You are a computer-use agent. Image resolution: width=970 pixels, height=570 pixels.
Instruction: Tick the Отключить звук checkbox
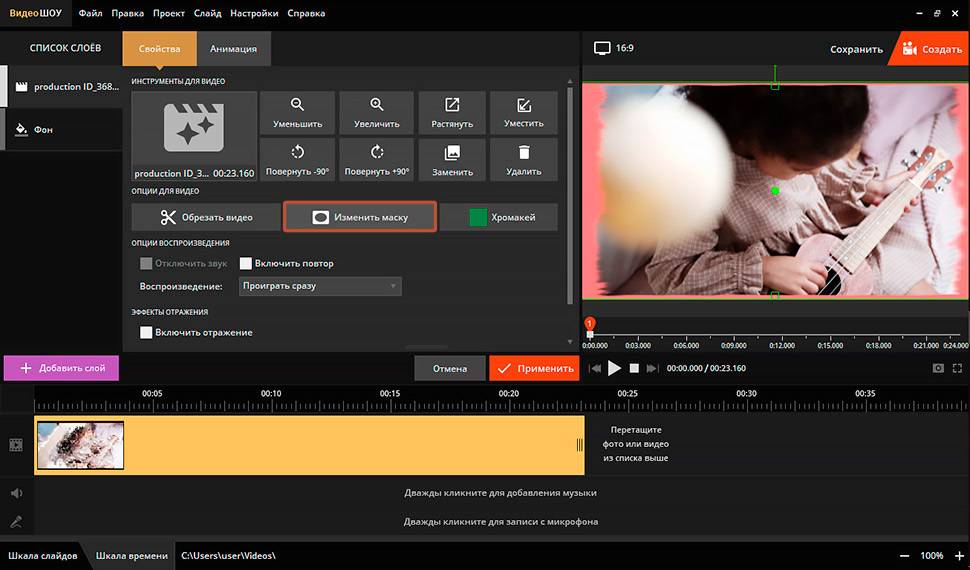click(x=146, y=264)
